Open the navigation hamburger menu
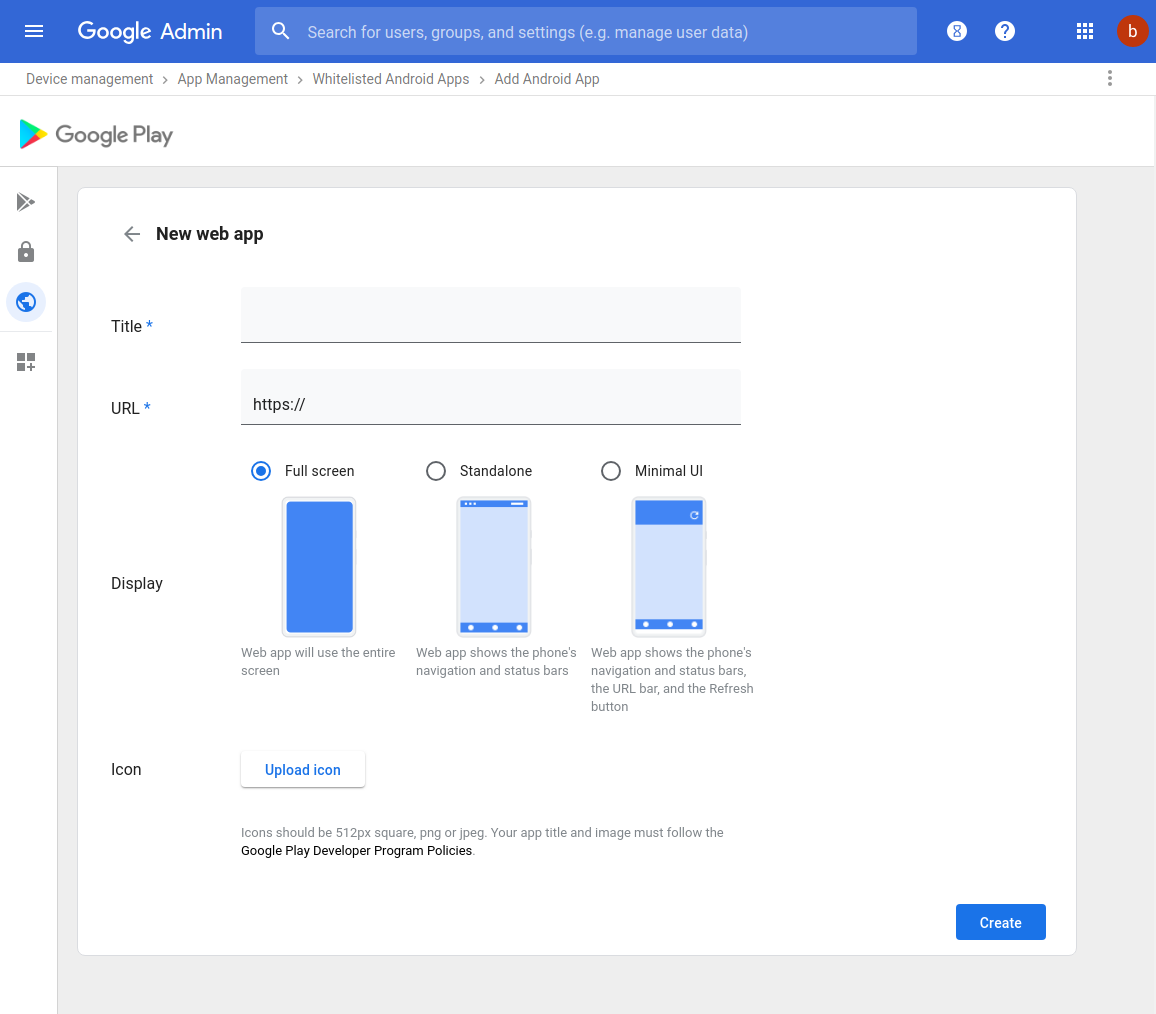 pos(34,31)
